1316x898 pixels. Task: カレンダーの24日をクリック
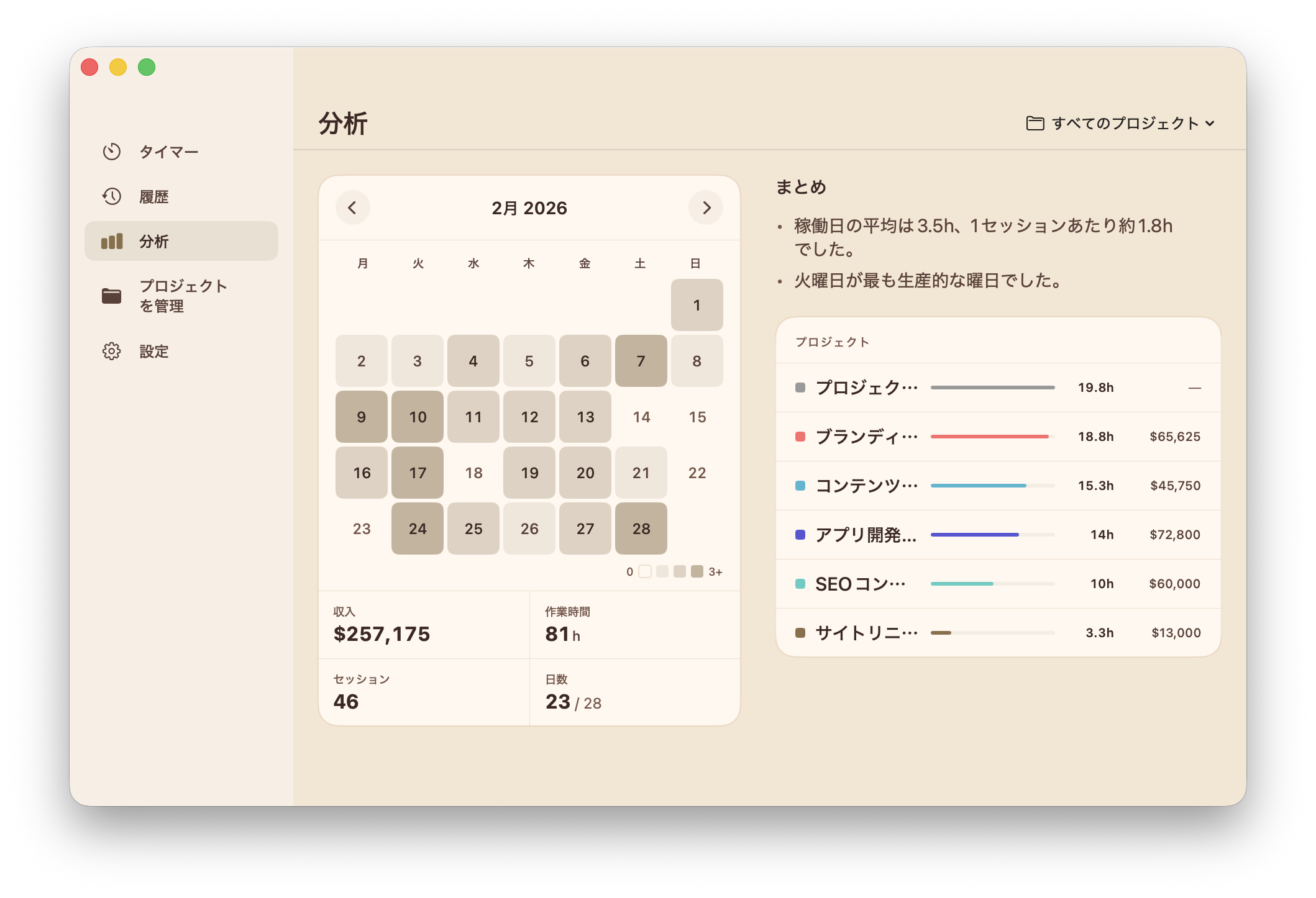point(417,528)
